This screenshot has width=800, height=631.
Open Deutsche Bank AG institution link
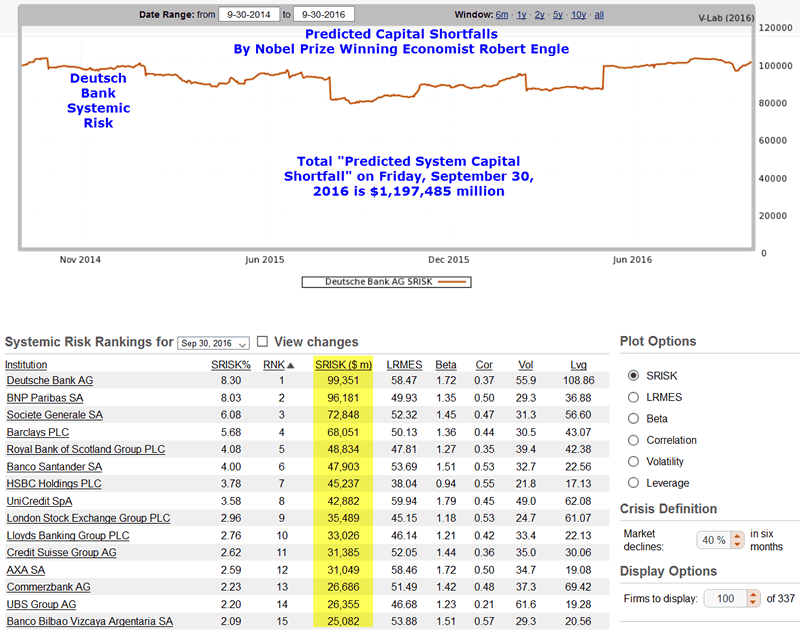click(50, 381)
